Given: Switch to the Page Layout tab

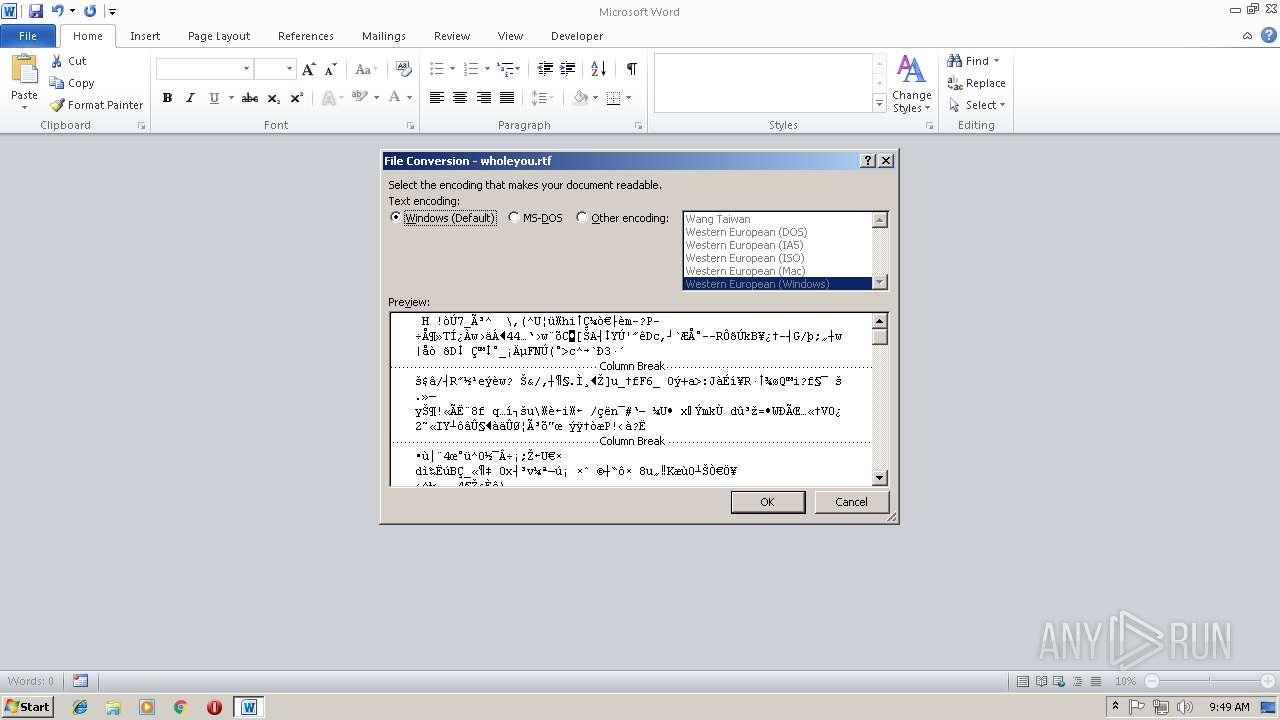Looking at the screenshot, I should pos(219,36).
